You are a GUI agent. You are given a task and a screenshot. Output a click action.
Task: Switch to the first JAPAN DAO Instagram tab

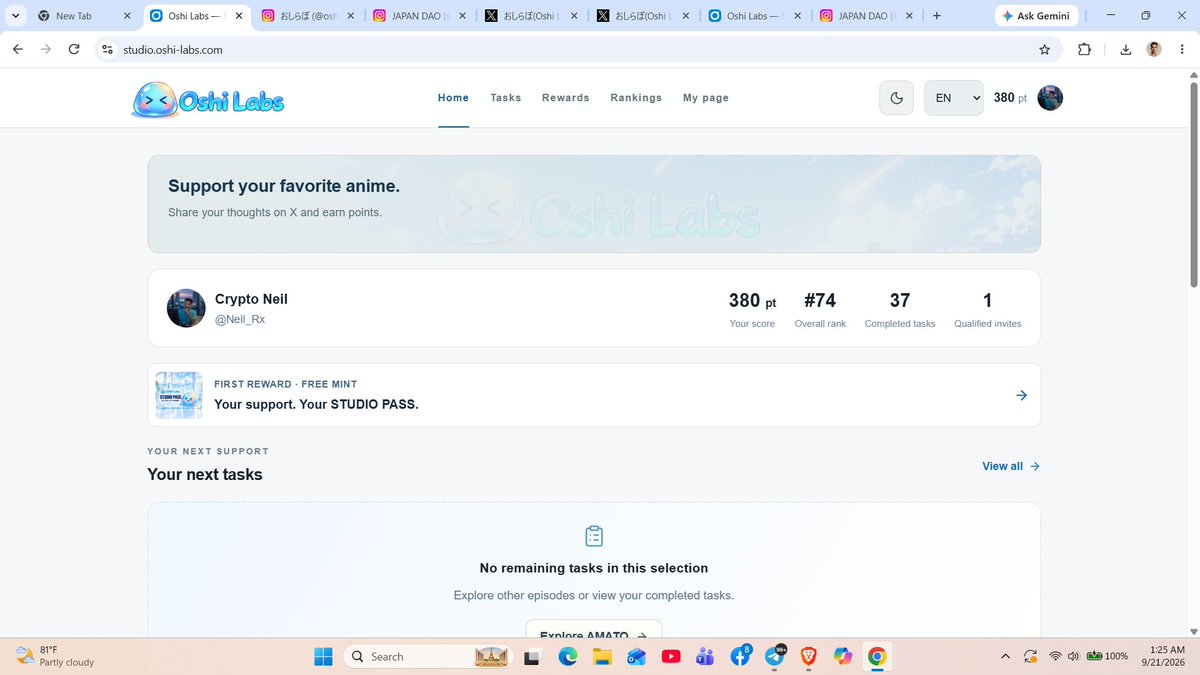(x=420, y=16)
